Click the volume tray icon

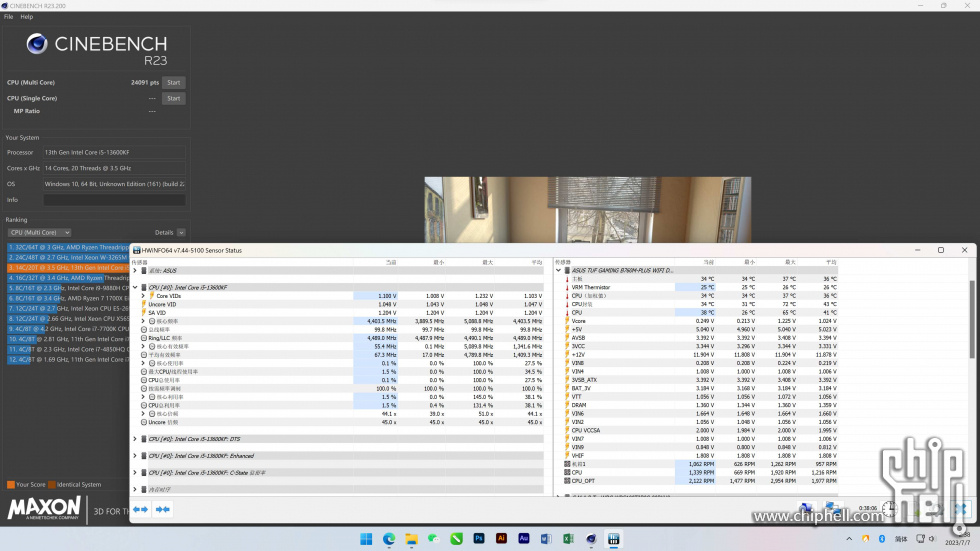pyautogui.click(x=932, y=539)
